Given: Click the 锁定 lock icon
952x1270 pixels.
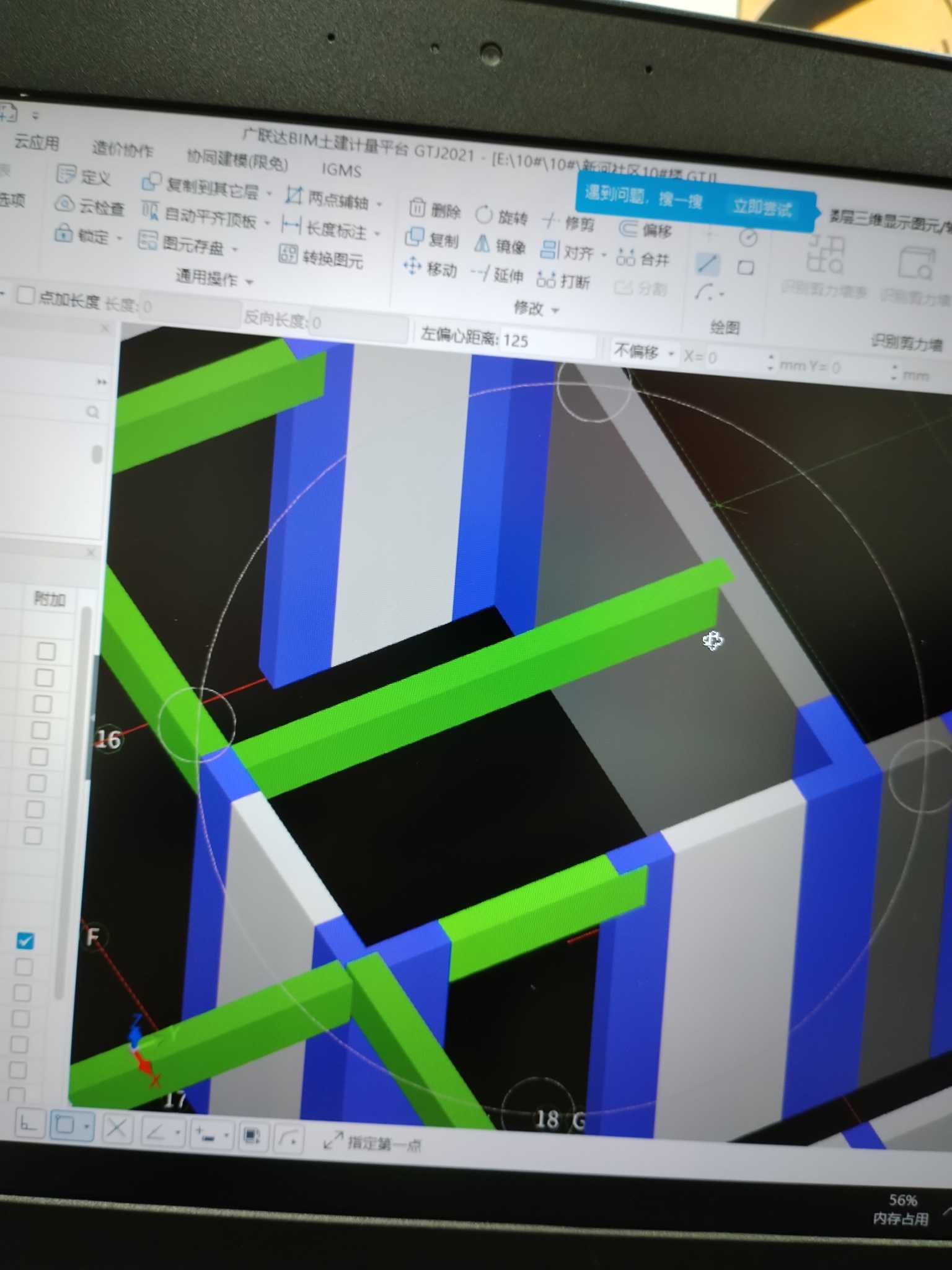Looking at the screenshot, I should click(x=63, y=233).
